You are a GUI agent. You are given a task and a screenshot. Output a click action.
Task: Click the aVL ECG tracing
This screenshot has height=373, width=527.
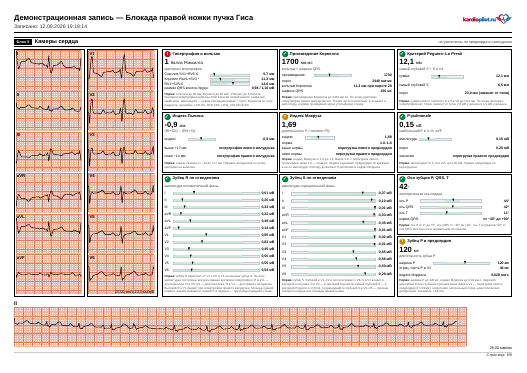coord(49,234)
